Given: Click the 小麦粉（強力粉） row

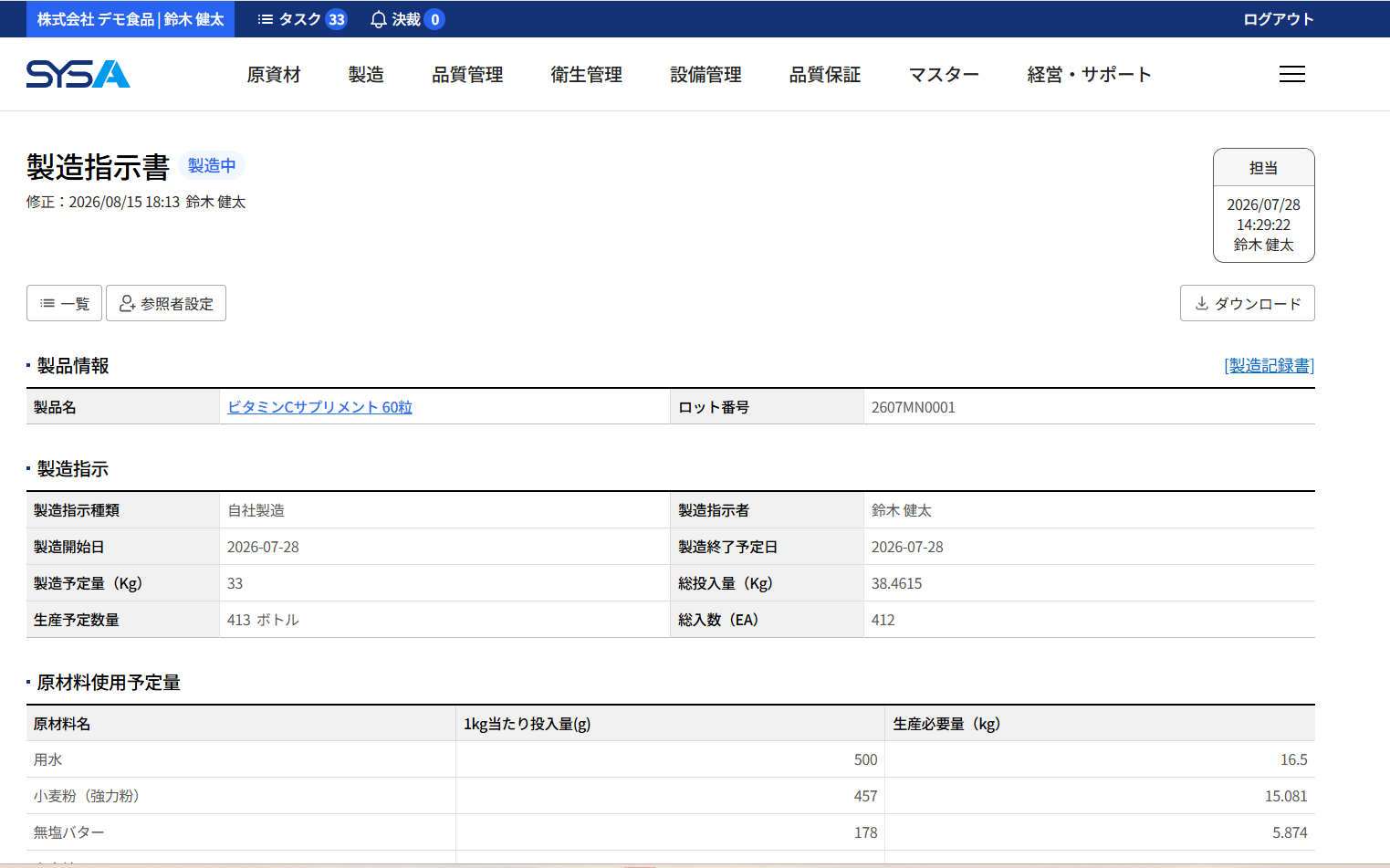Looking at the screenshot, I should (671, 796).
